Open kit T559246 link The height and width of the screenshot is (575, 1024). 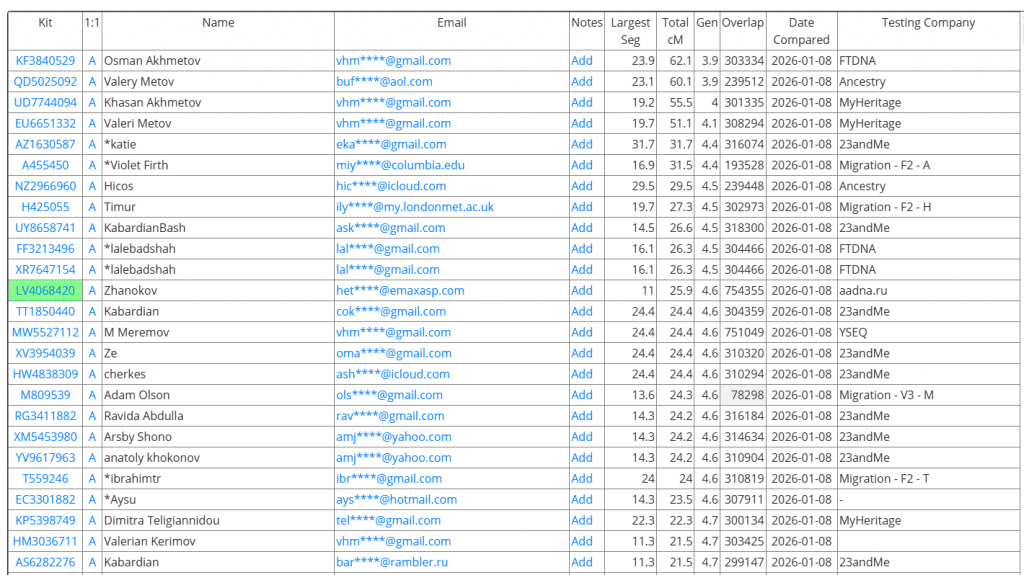(45, 479)
